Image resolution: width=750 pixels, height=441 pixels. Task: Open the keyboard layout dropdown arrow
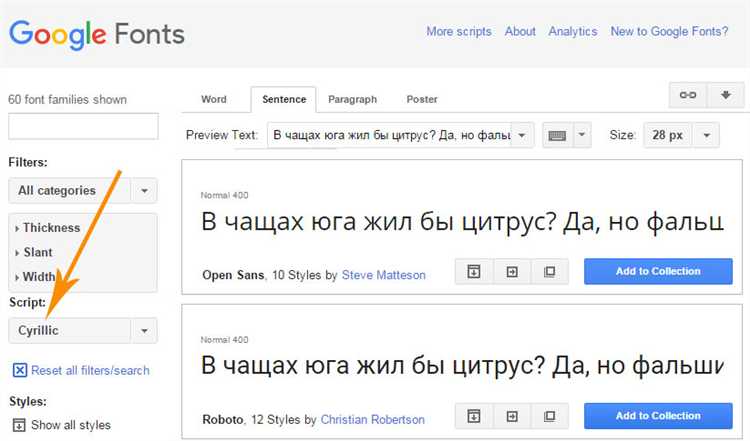pyautogui.click(x=582, y=135)
